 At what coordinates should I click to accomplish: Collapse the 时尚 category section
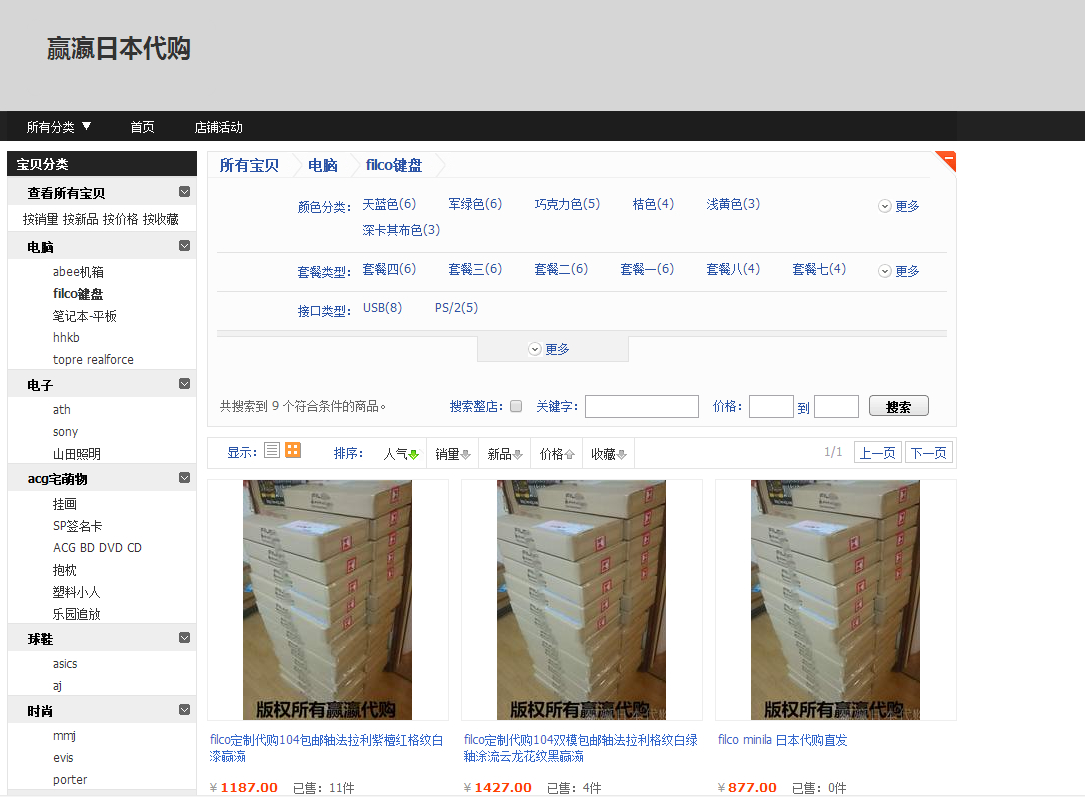(x=184, y=710)
